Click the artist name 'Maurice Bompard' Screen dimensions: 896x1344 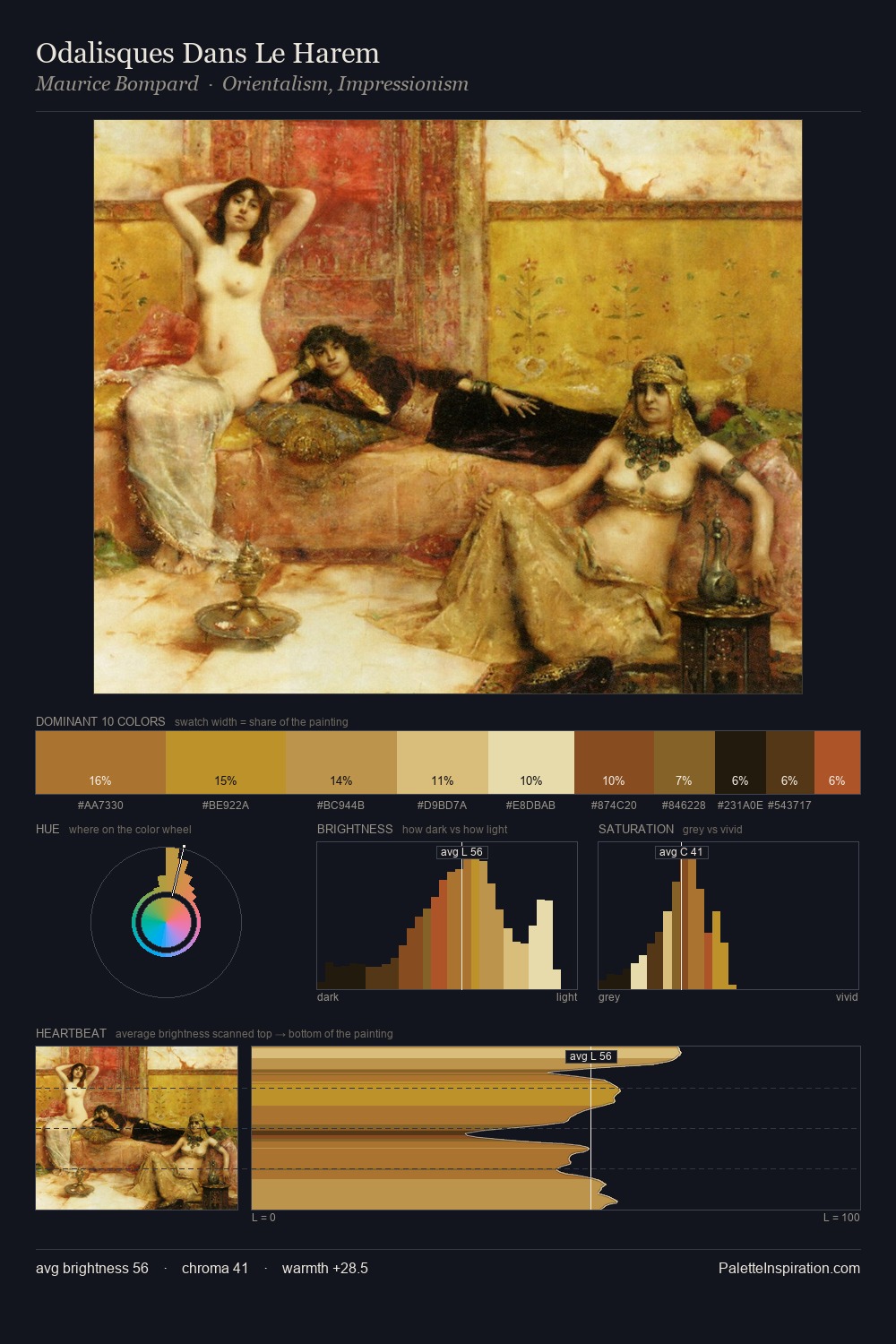[x=117, y=84]
